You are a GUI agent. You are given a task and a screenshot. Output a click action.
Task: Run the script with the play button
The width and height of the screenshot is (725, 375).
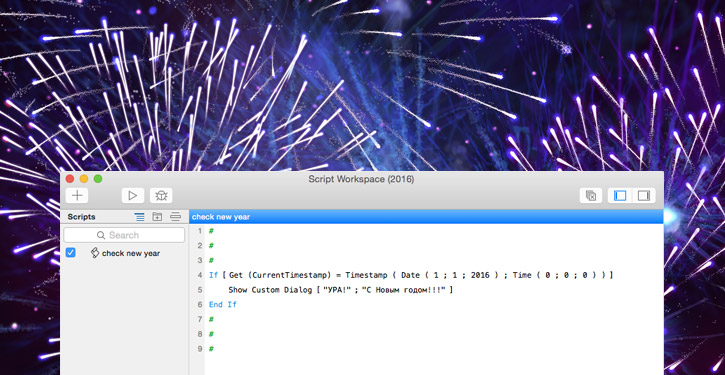133,196
